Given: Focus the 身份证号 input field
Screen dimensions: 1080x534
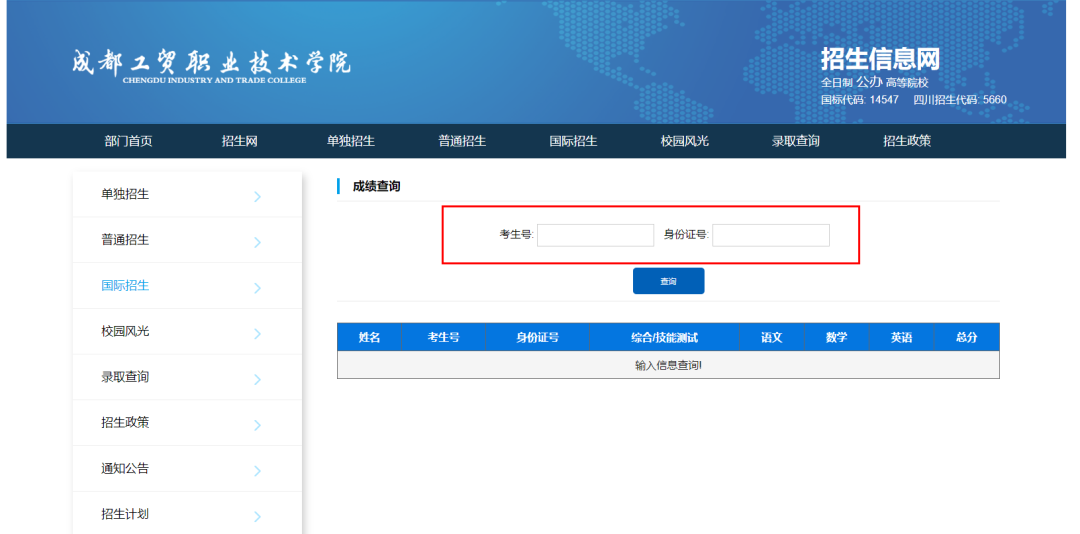Looking at the screenshot, I should coord(771,235).
